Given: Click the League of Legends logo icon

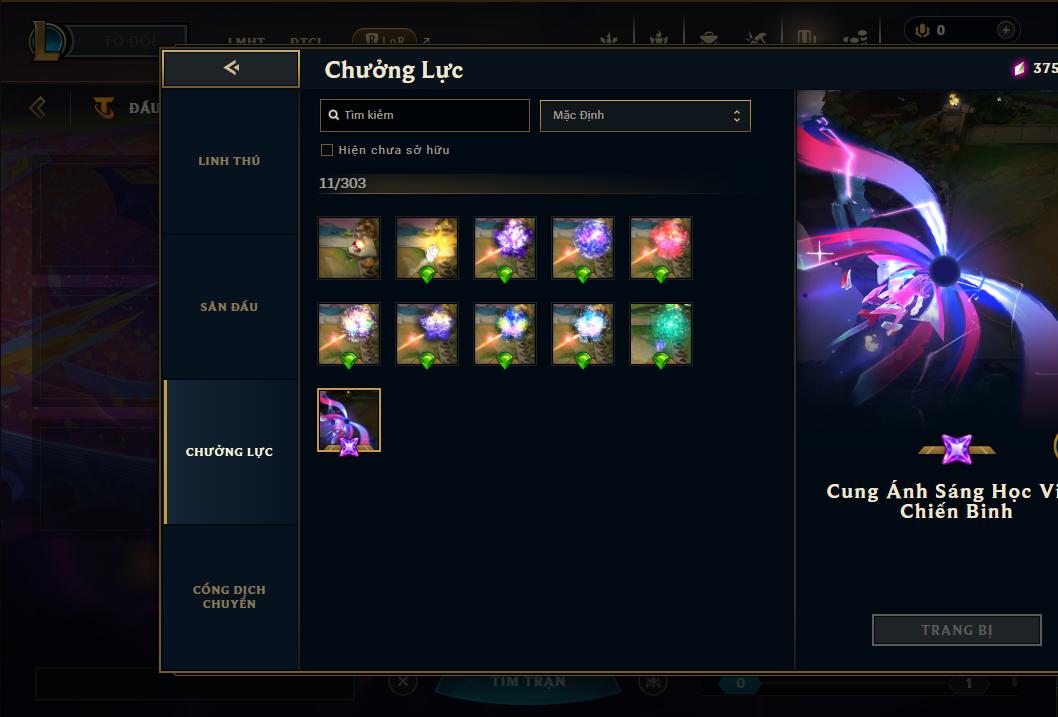Looking at the screenshot, I should pyautogui.click(x=47, y=40).
